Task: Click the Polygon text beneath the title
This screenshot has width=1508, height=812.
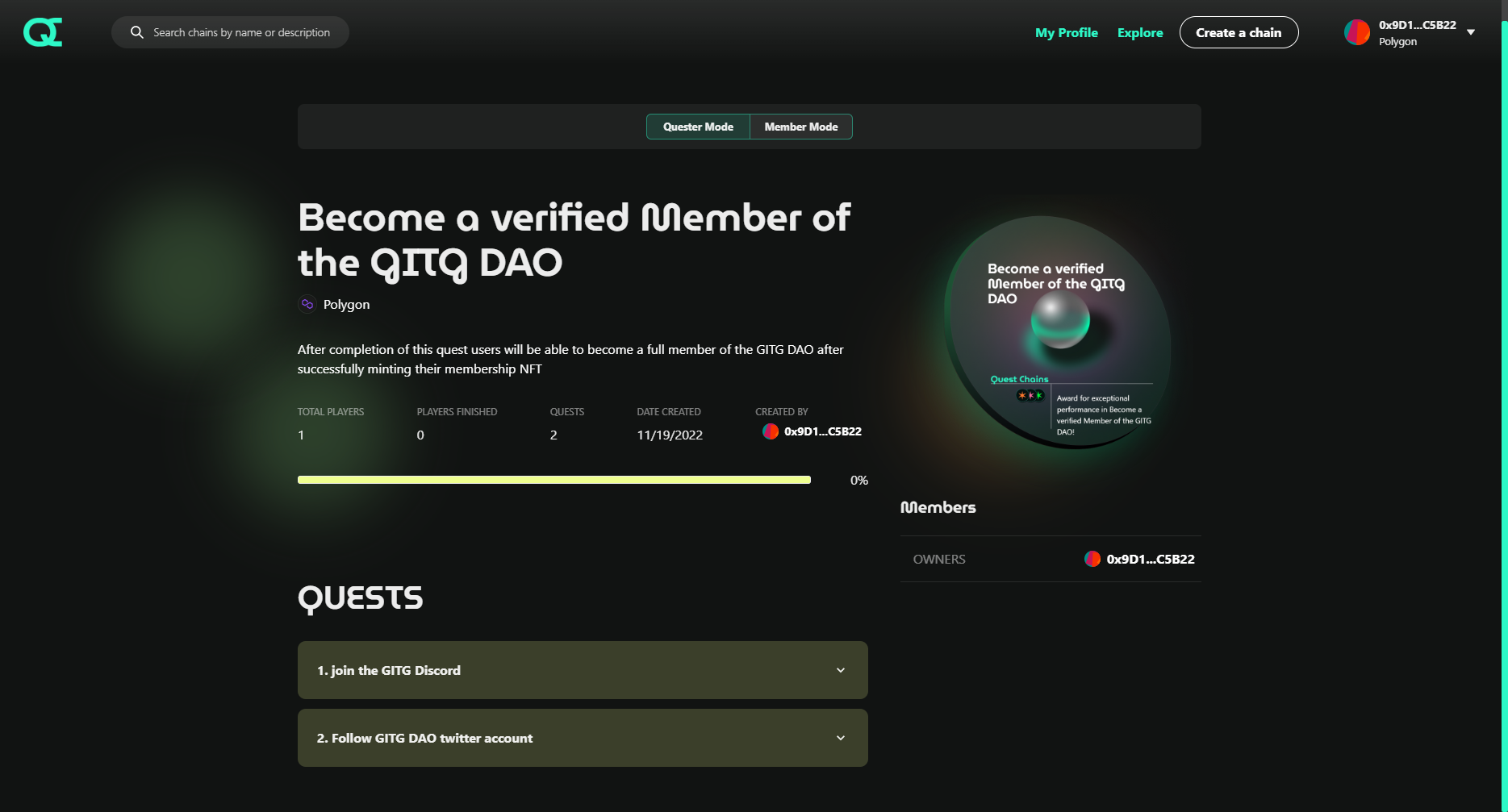Action: [347, 304]
